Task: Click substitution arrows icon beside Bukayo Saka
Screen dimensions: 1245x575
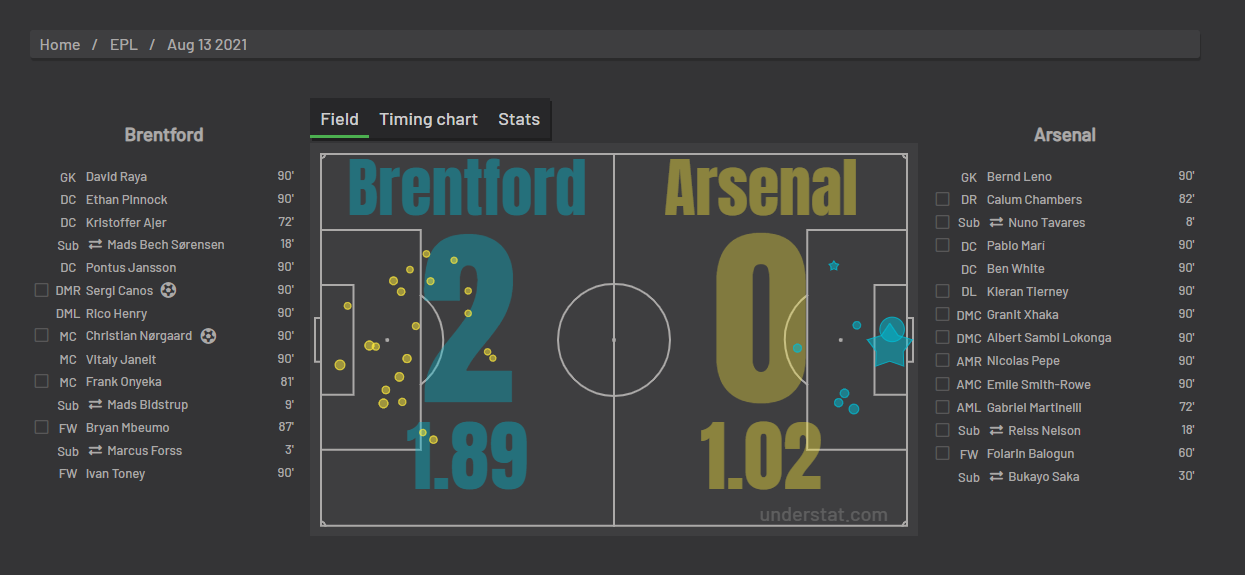Action: (x=997, y=477)
